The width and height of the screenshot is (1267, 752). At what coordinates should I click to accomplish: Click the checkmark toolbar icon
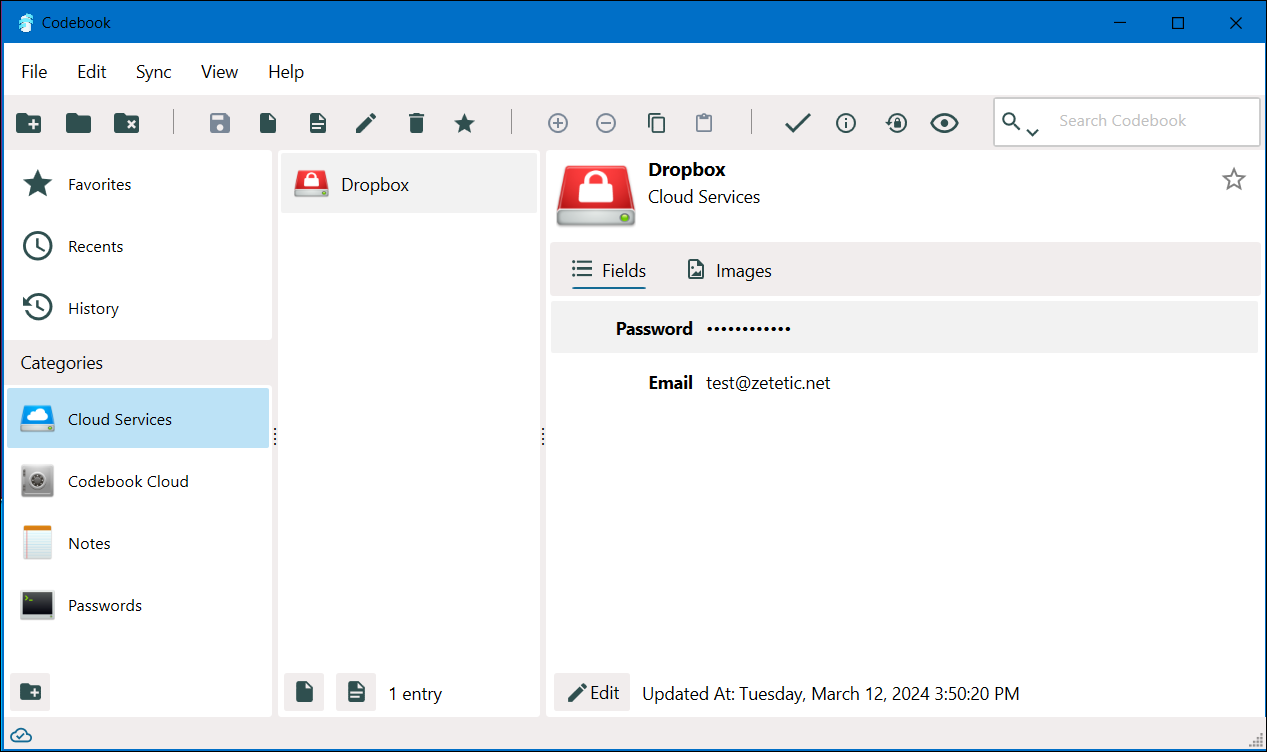click(x=797, y=123)
